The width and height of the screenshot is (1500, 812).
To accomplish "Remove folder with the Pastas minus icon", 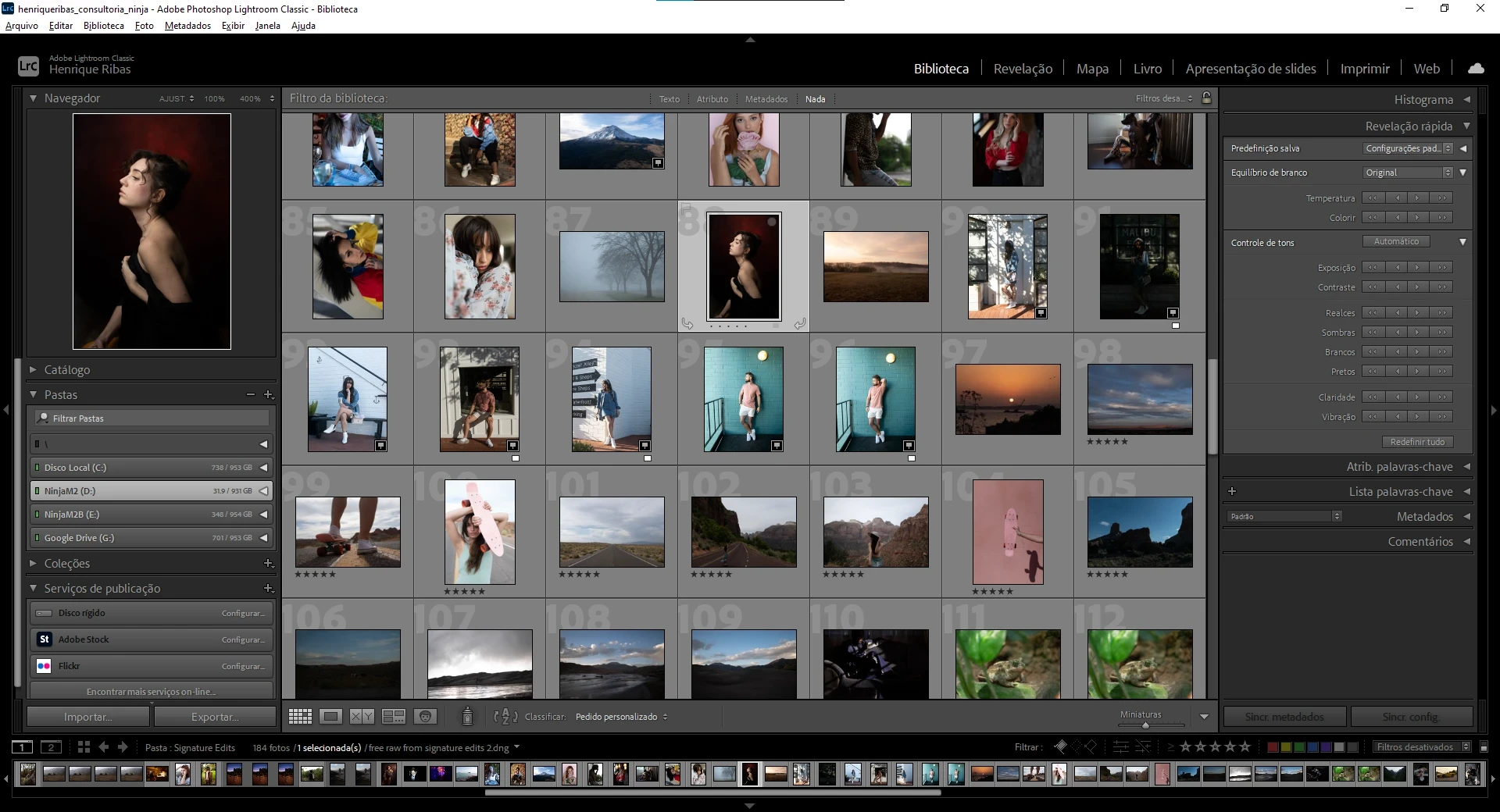I will pyautogui.click(x=250, y=394).
